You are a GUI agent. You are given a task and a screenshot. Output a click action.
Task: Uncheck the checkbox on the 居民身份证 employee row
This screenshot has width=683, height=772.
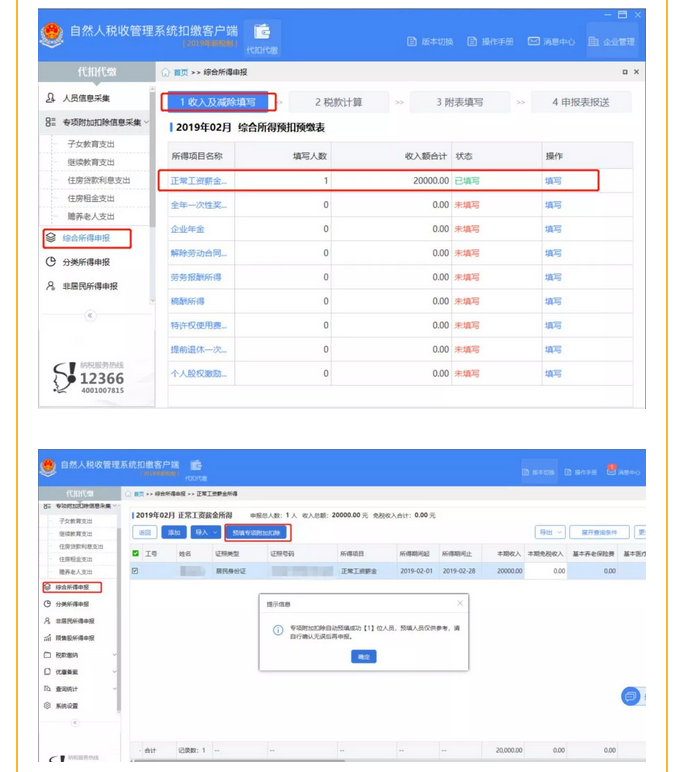pyautogui.click(x=137, y=571)
